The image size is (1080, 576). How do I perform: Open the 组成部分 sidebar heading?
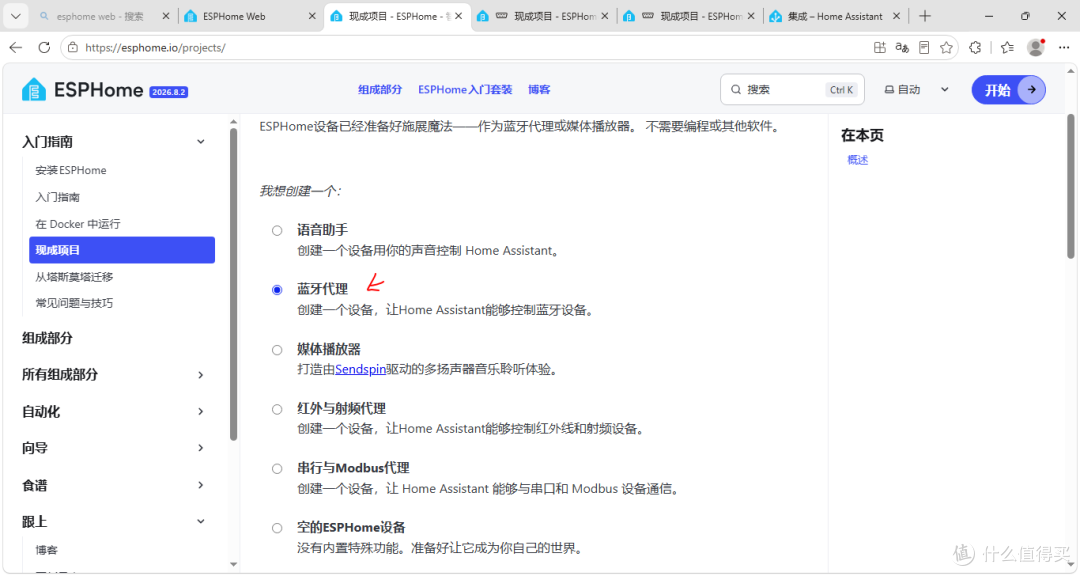[x=47, y=338]
